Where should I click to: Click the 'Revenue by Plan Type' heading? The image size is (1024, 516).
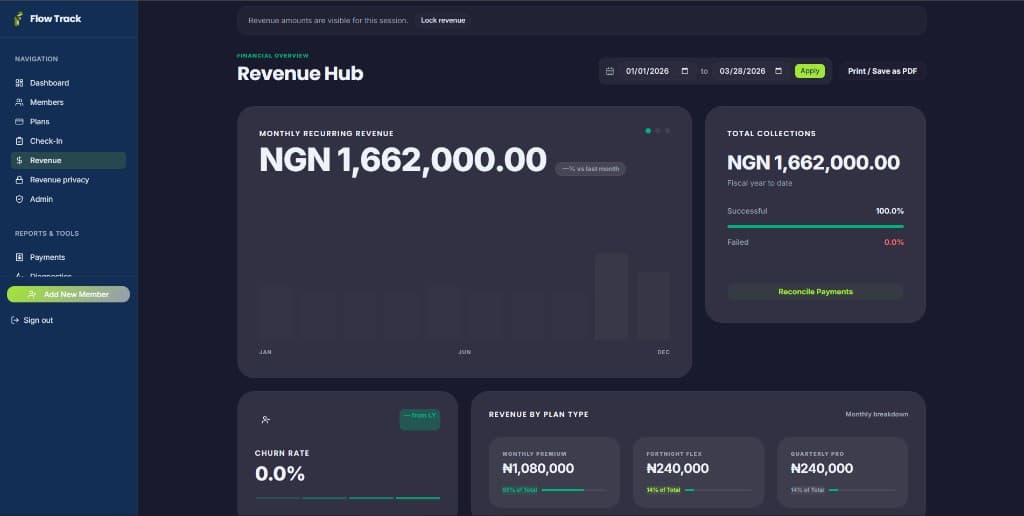click(538, 414)
